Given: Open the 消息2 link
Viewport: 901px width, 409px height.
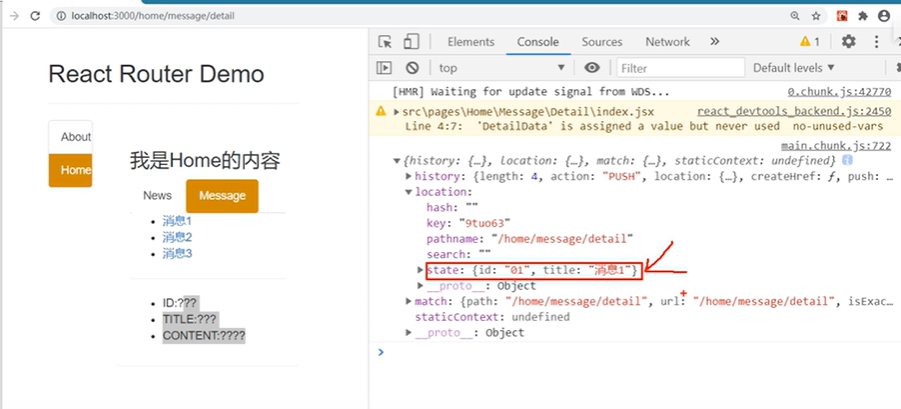Looking at the screenshot, I should pyautogui.click(x=177, y=237).
